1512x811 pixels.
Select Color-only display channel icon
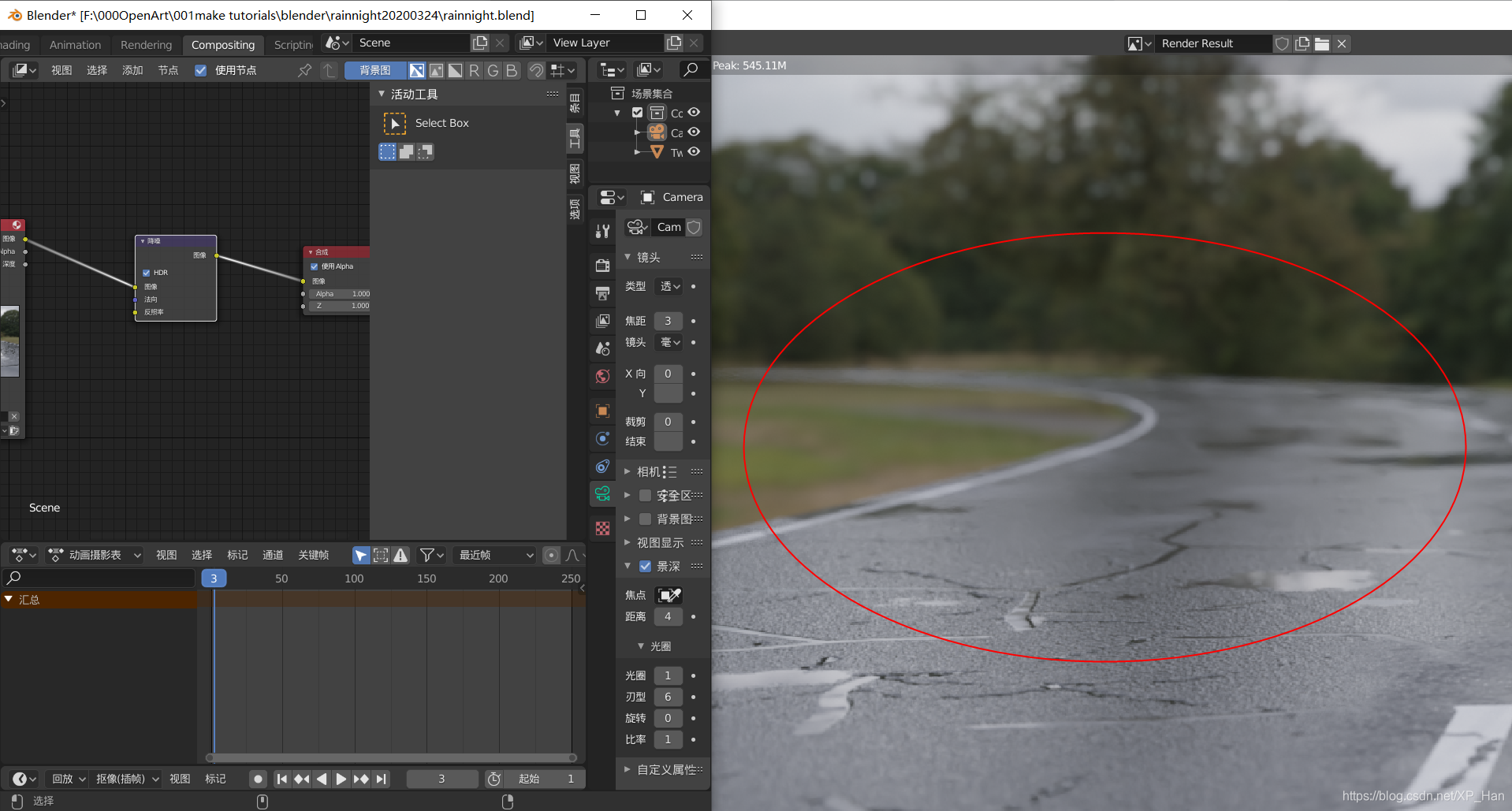point(436,70)
